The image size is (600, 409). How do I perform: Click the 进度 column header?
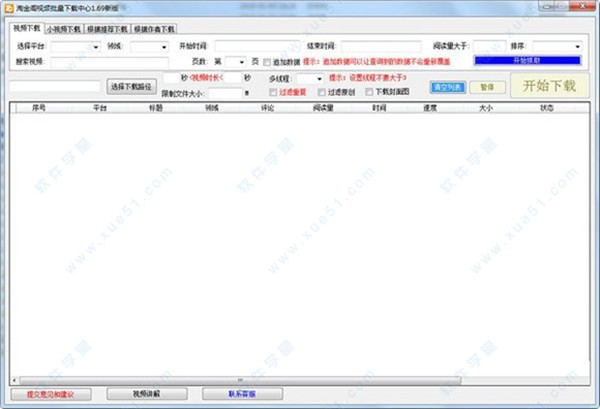click(430, 108)
